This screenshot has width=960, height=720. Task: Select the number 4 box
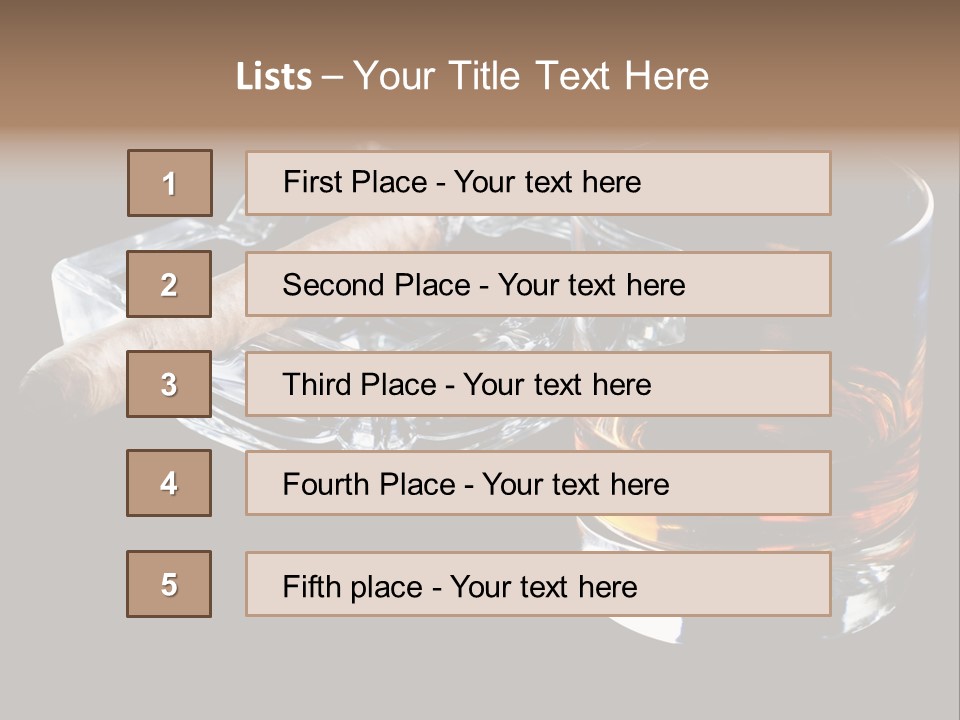pyautogui.click(x=169, y=483)
